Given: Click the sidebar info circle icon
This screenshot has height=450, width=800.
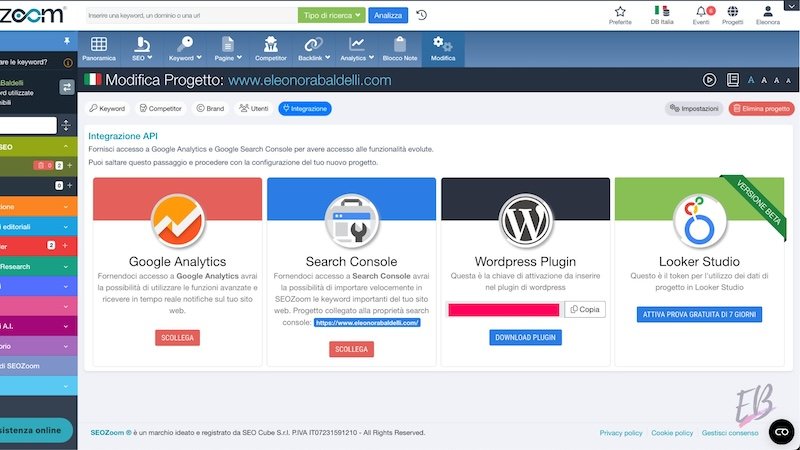Looking at the screenshot, I should click(67, 62).
